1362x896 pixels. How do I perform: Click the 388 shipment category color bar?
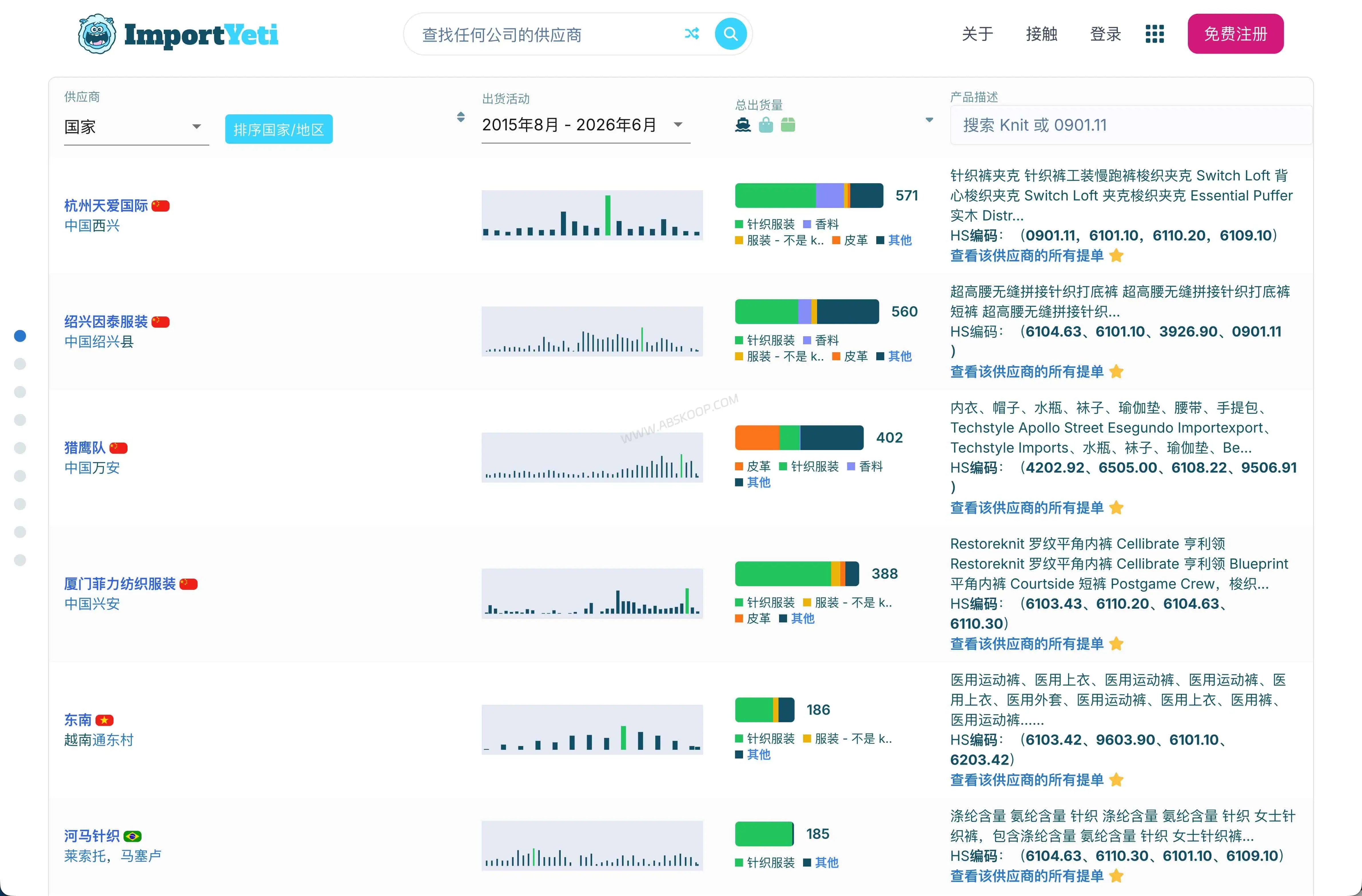pyautogui.click(x=797, y=574)
